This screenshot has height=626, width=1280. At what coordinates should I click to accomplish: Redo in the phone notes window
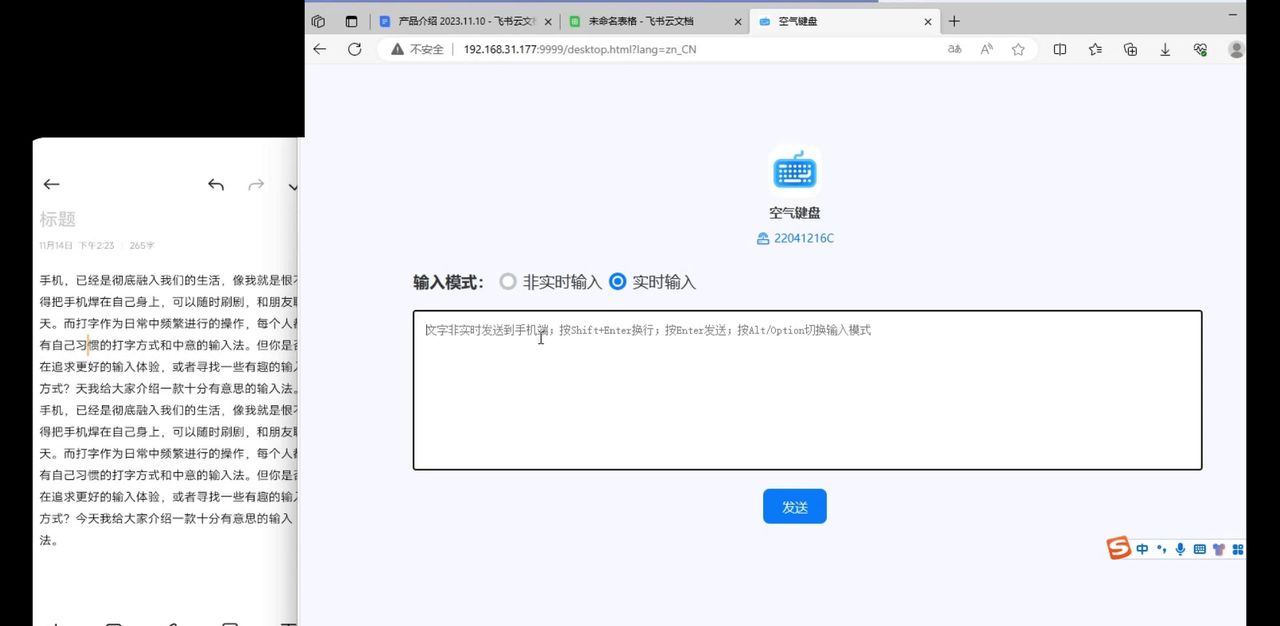[256, 184]
